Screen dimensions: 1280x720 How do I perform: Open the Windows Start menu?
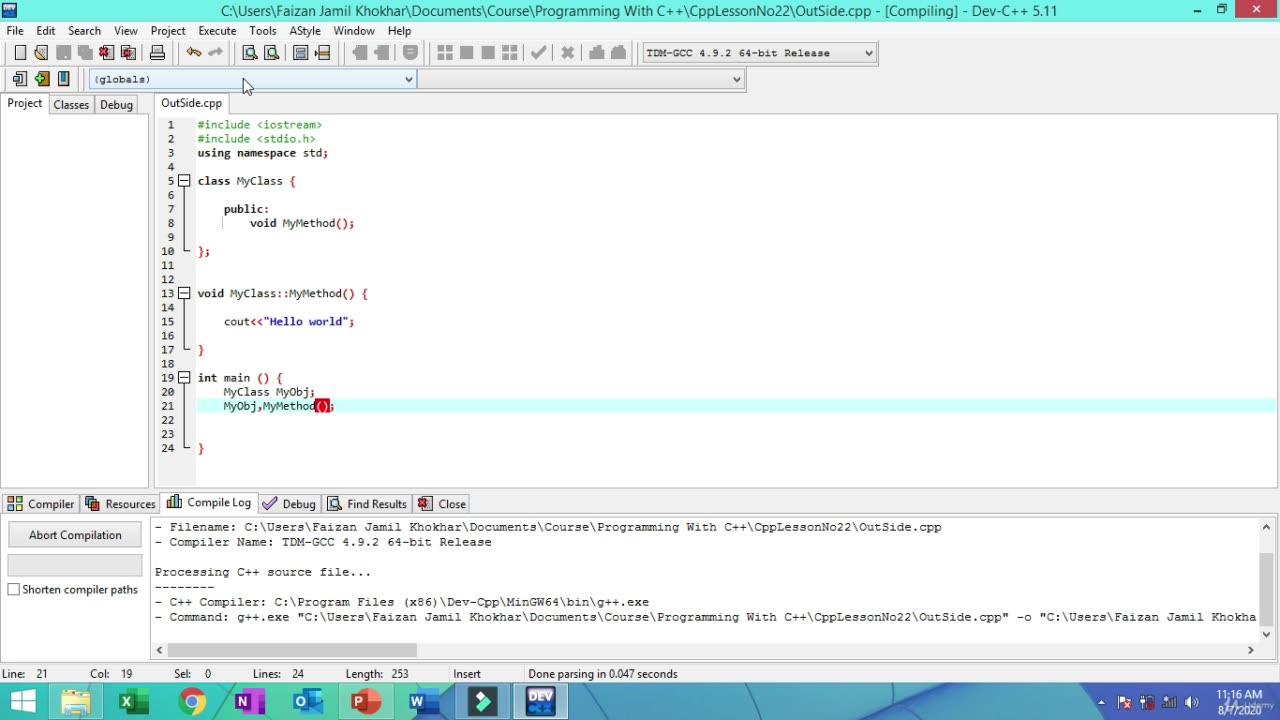(x=22, y=702)
